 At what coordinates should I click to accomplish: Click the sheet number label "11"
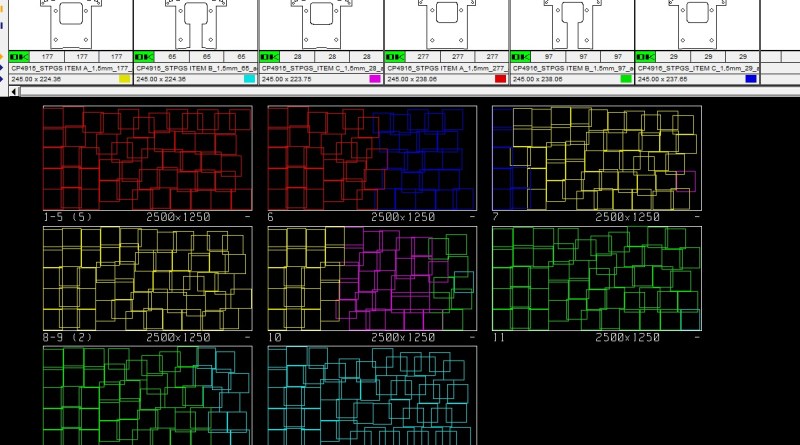[x=498, y=337]
